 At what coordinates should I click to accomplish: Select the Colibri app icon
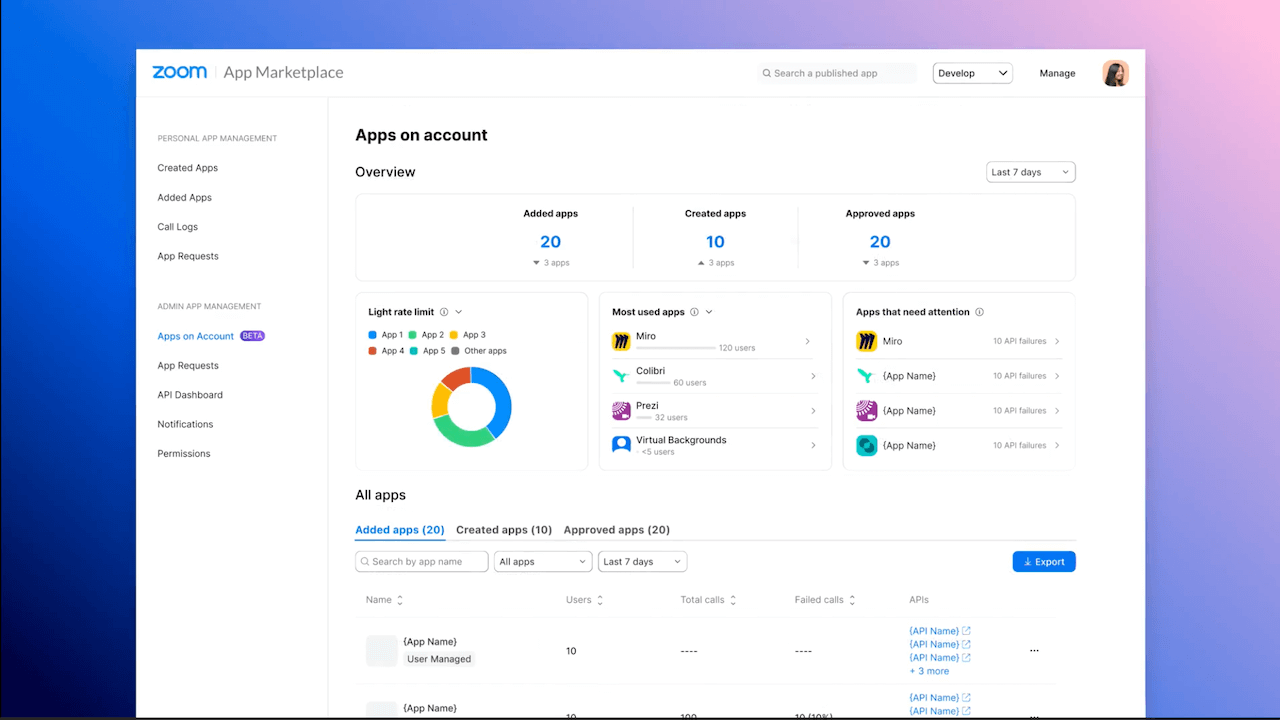coord(620,376)
